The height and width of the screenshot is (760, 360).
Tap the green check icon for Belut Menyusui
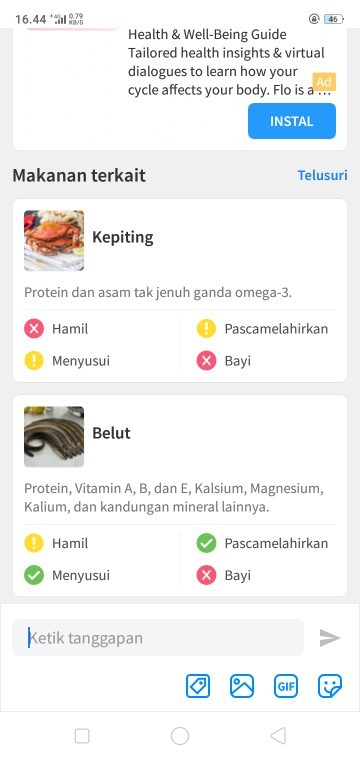pyautogui.click(x=34, y=575)
